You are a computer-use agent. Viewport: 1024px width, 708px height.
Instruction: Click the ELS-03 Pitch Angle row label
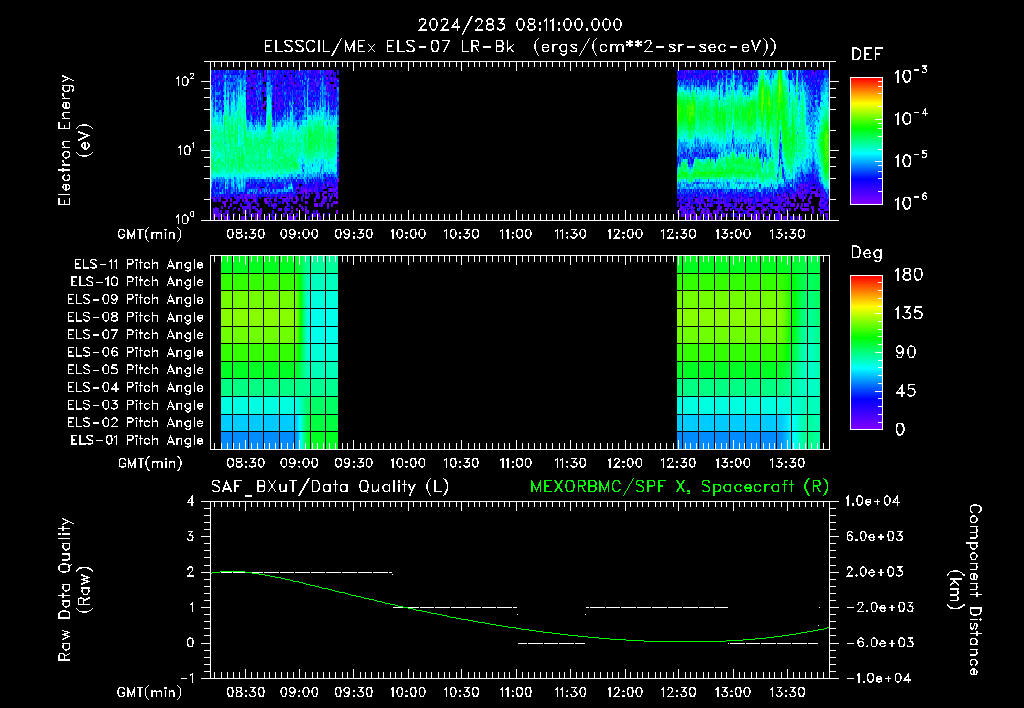click(x=136, y=405)
